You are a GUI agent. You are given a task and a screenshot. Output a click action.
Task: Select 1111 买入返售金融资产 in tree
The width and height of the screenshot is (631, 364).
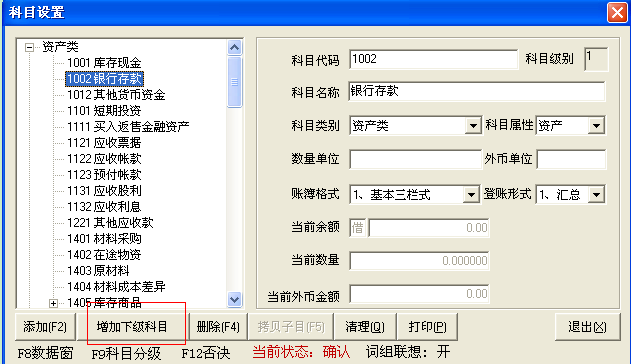[128, 127]
